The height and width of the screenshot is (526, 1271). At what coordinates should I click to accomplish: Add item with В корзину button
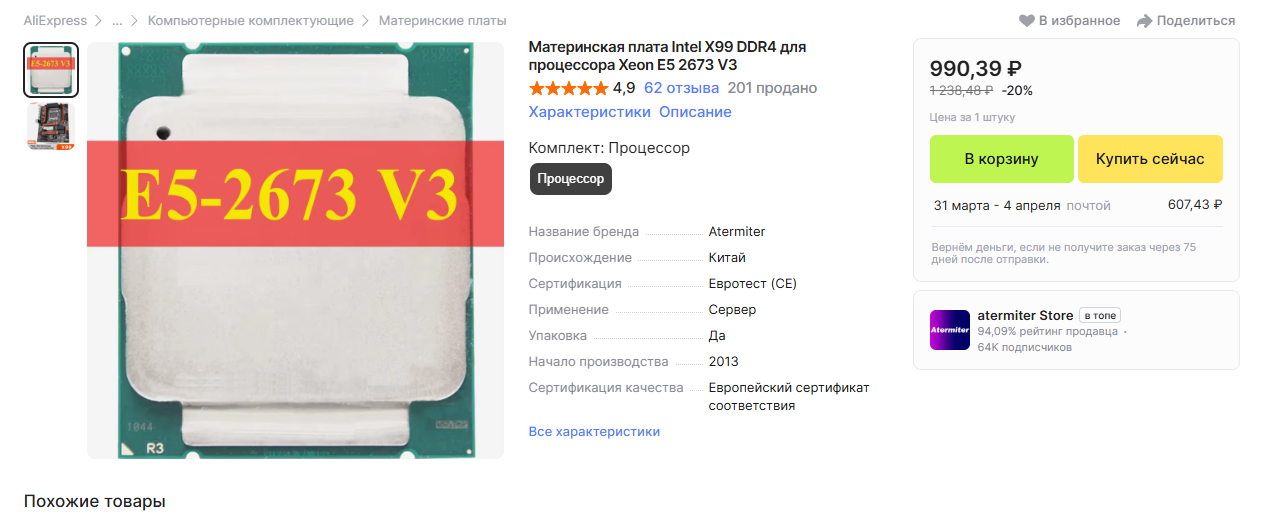pos(1002,159)
